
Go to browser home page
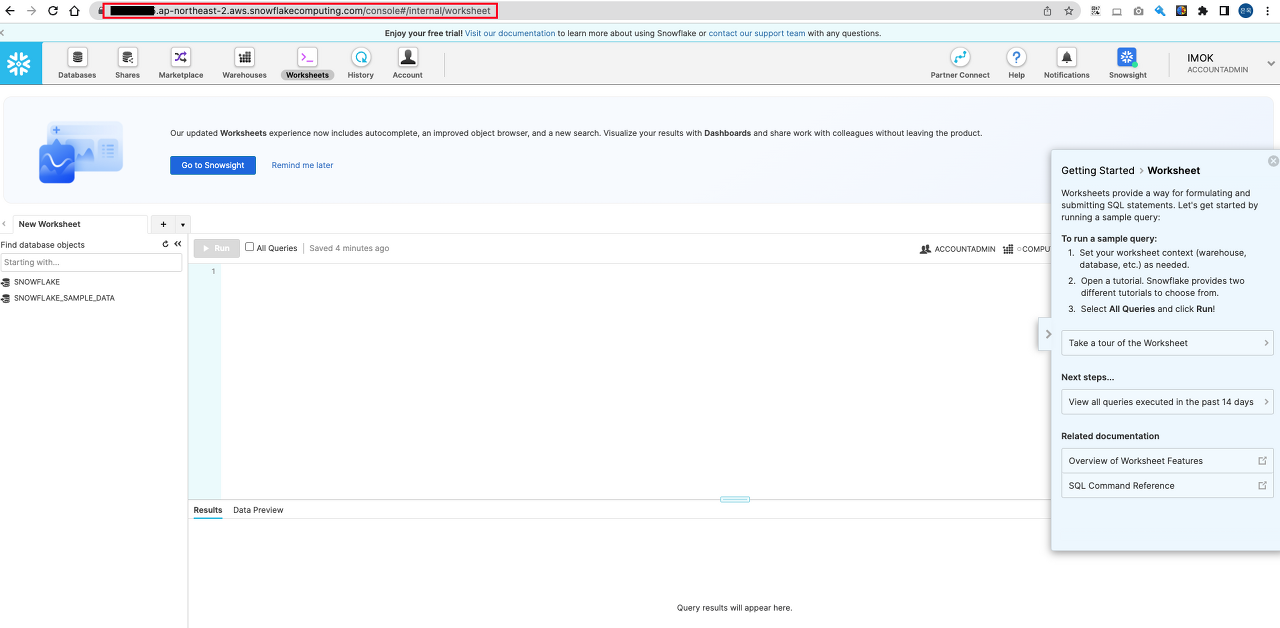tap(74, 11)
